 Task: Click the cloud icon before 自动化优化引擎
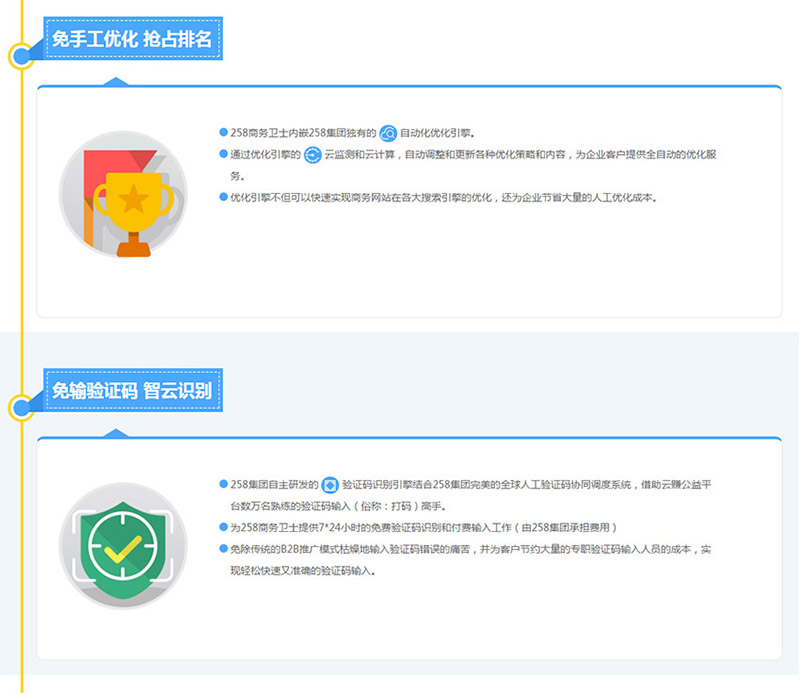point(388,133)
